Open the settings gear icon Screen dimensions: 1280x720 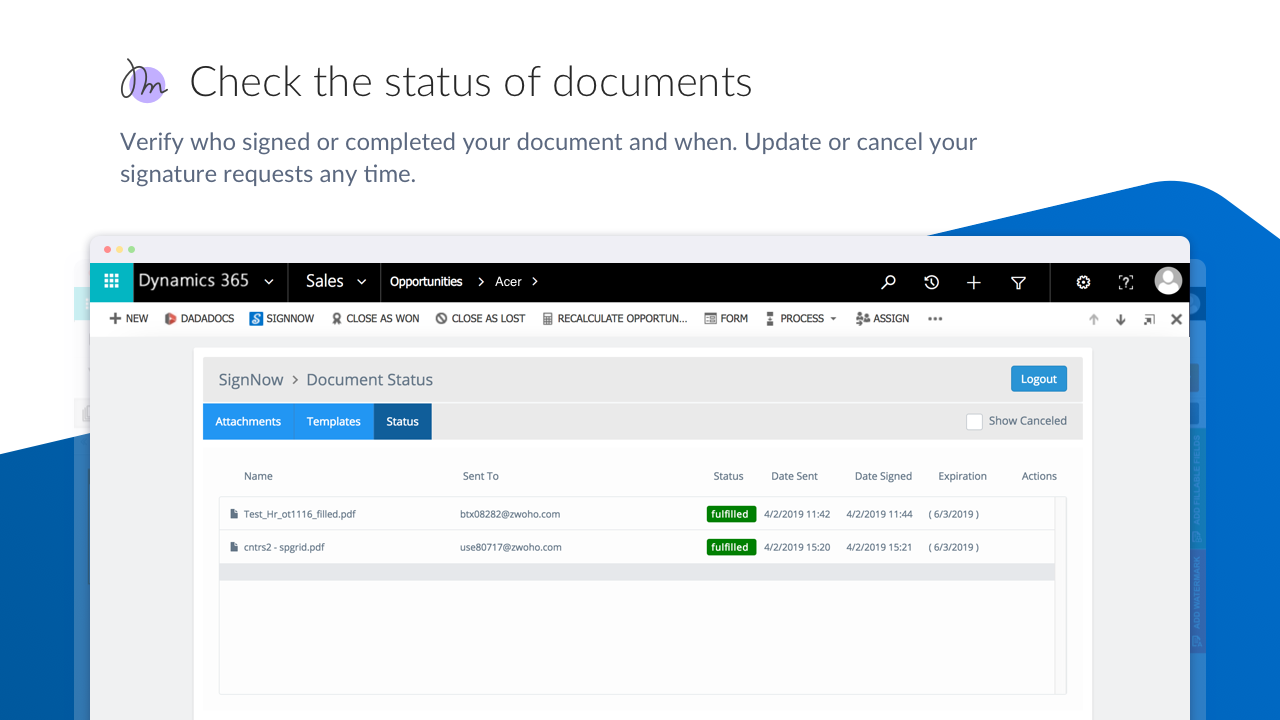tap(1083, 283)
